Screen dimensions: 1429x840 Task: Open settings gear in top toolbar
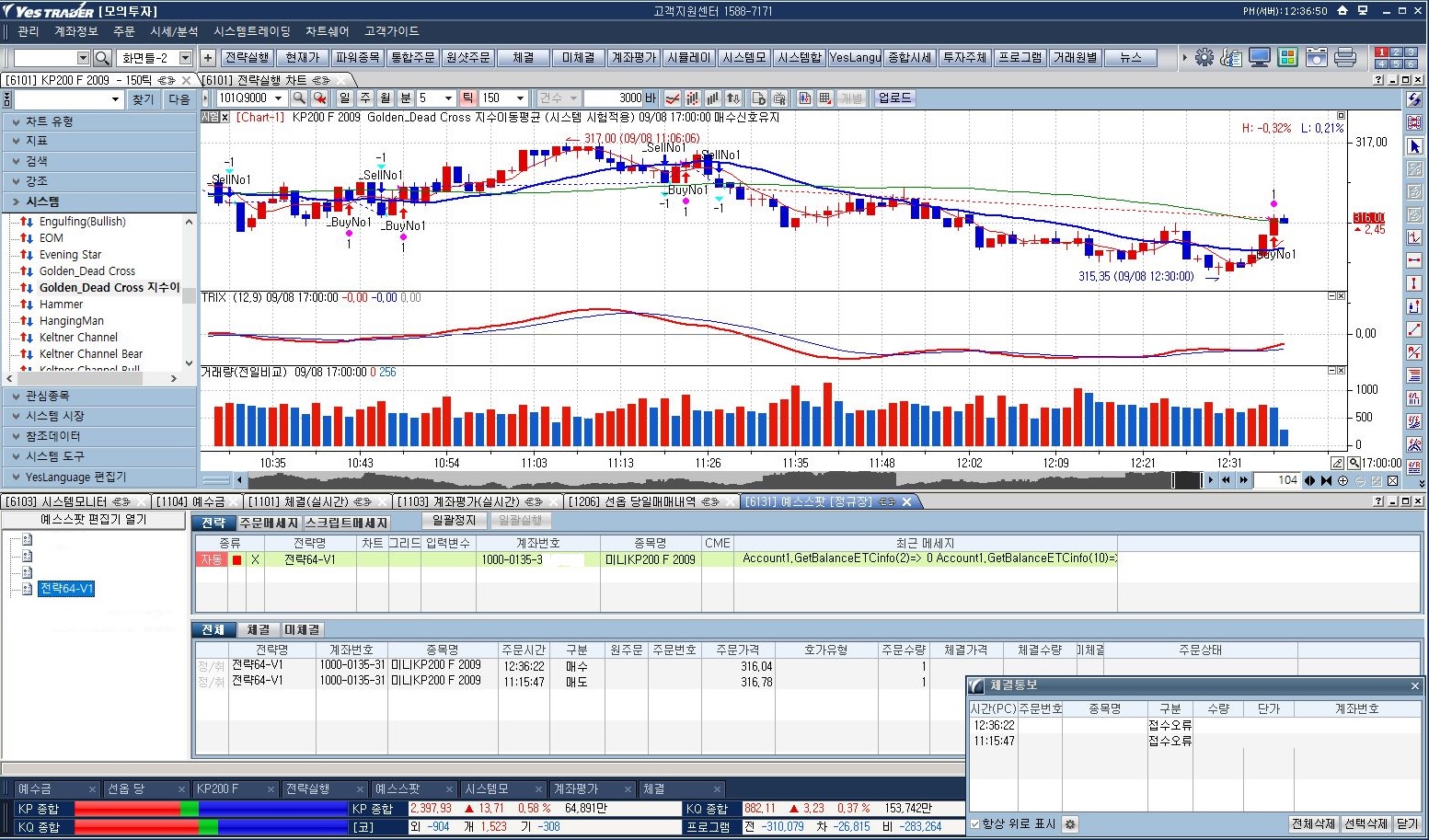(x=1204, y=57)
